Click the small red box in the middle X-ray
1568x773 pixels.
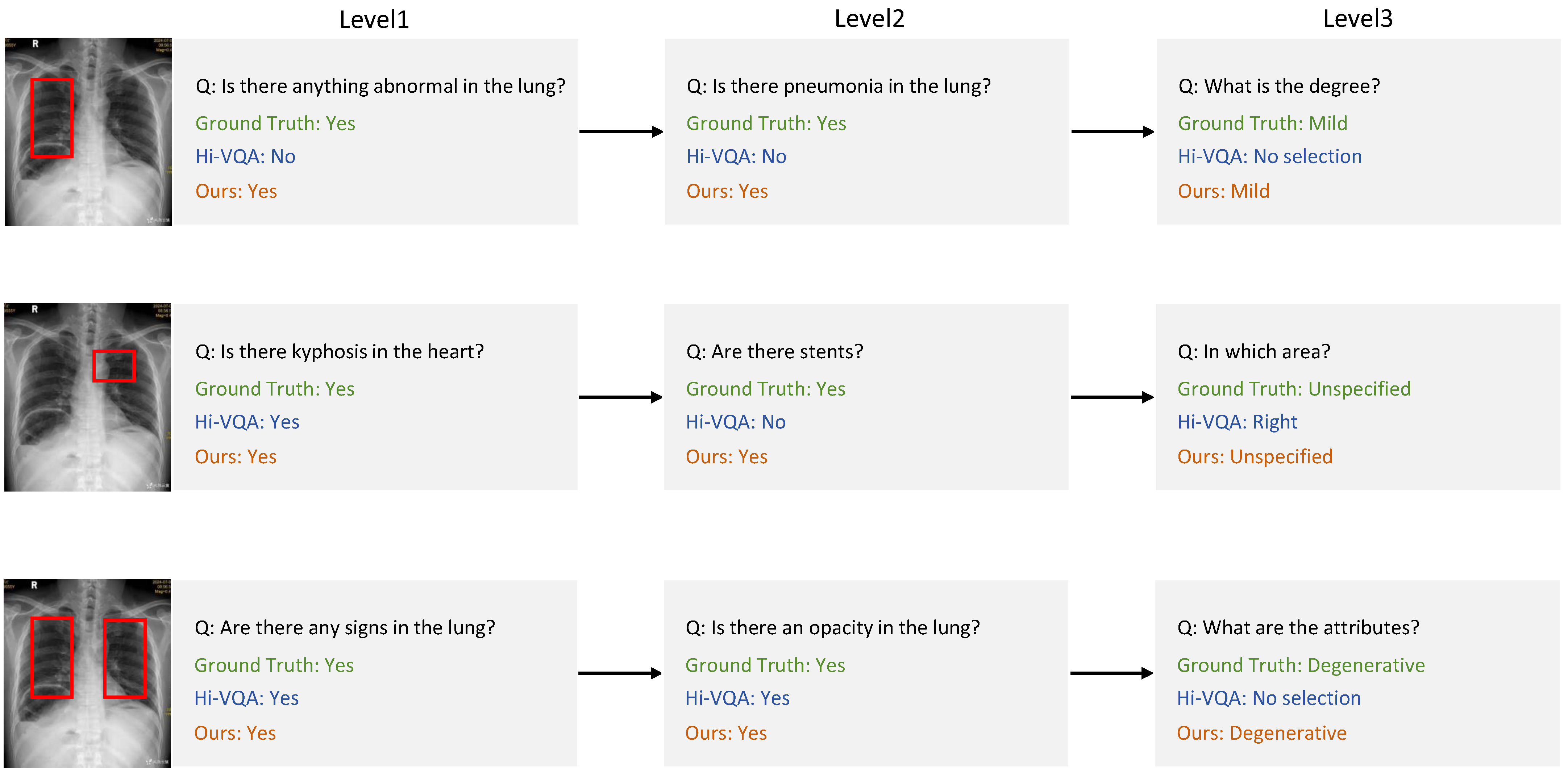[114, 366]
